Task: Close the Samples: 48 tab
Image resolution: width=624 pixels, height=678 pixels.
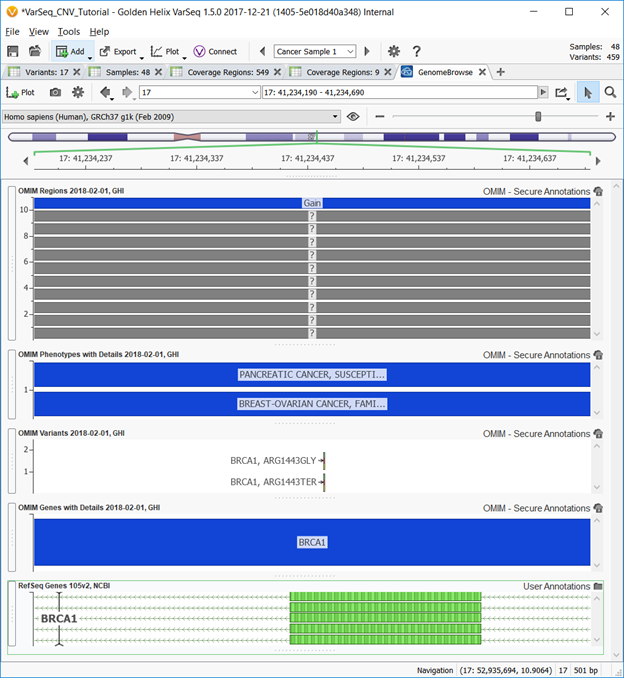Action: [158, 72]
